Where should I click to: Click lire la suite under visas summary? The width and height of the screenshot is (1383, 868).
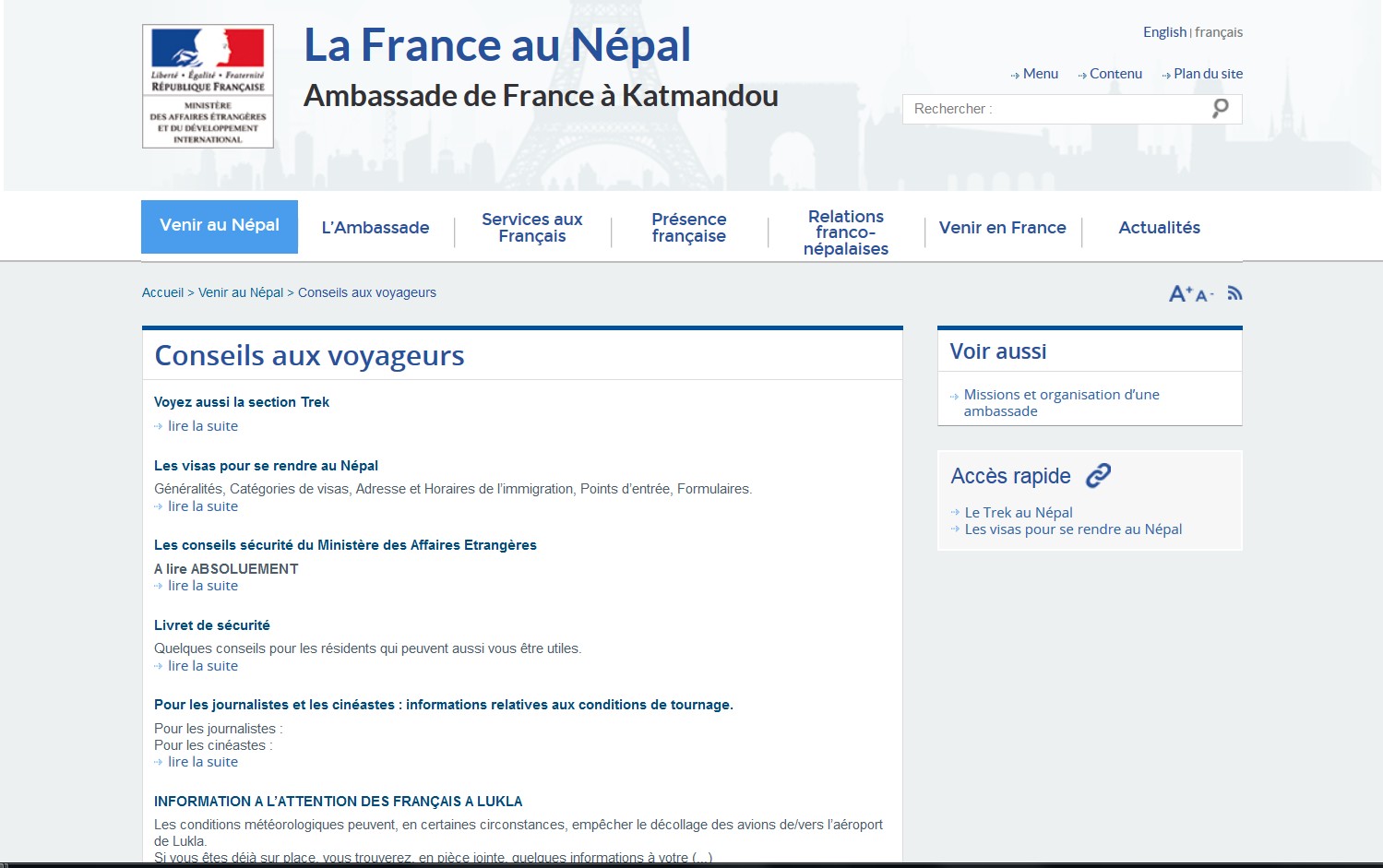pos(203,506)
